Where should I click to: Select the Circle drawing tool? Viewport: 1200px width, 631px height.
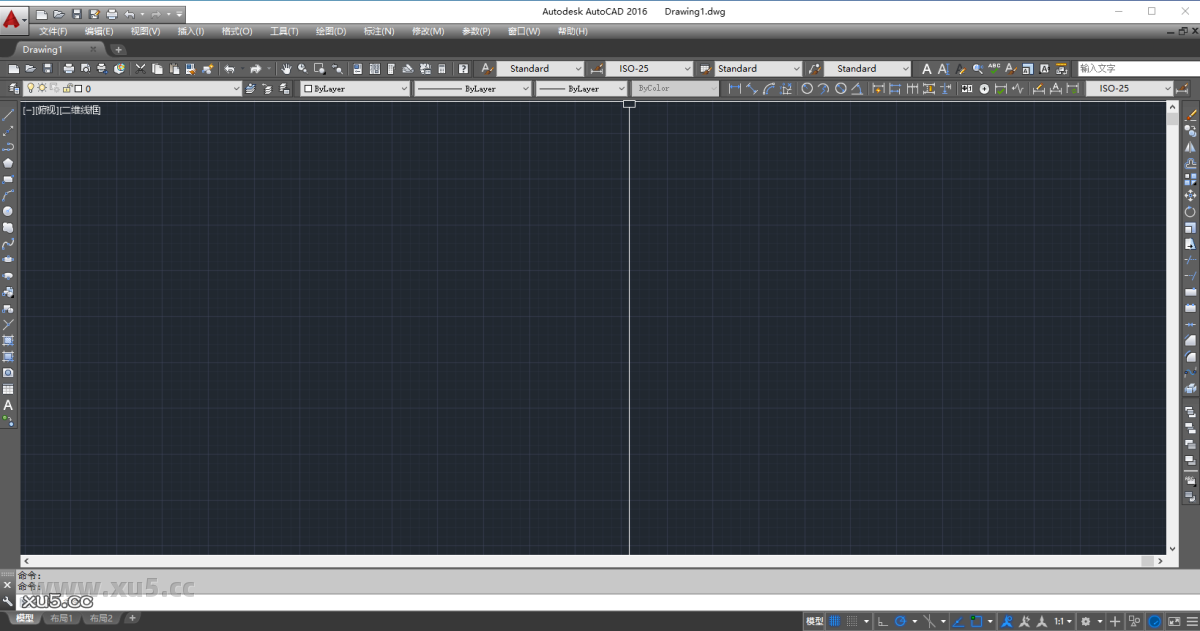(x=7, y=209)
